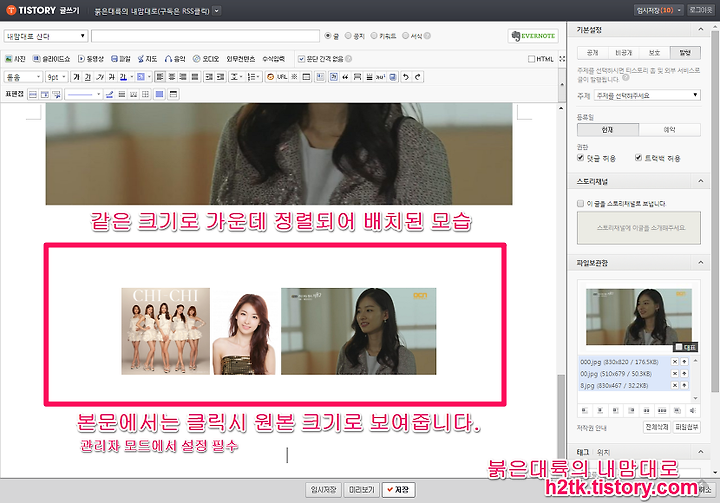The height and width of the screenshot is (503, 720).
Task: Save the post with 저장
Action: (x=398, y=490)
